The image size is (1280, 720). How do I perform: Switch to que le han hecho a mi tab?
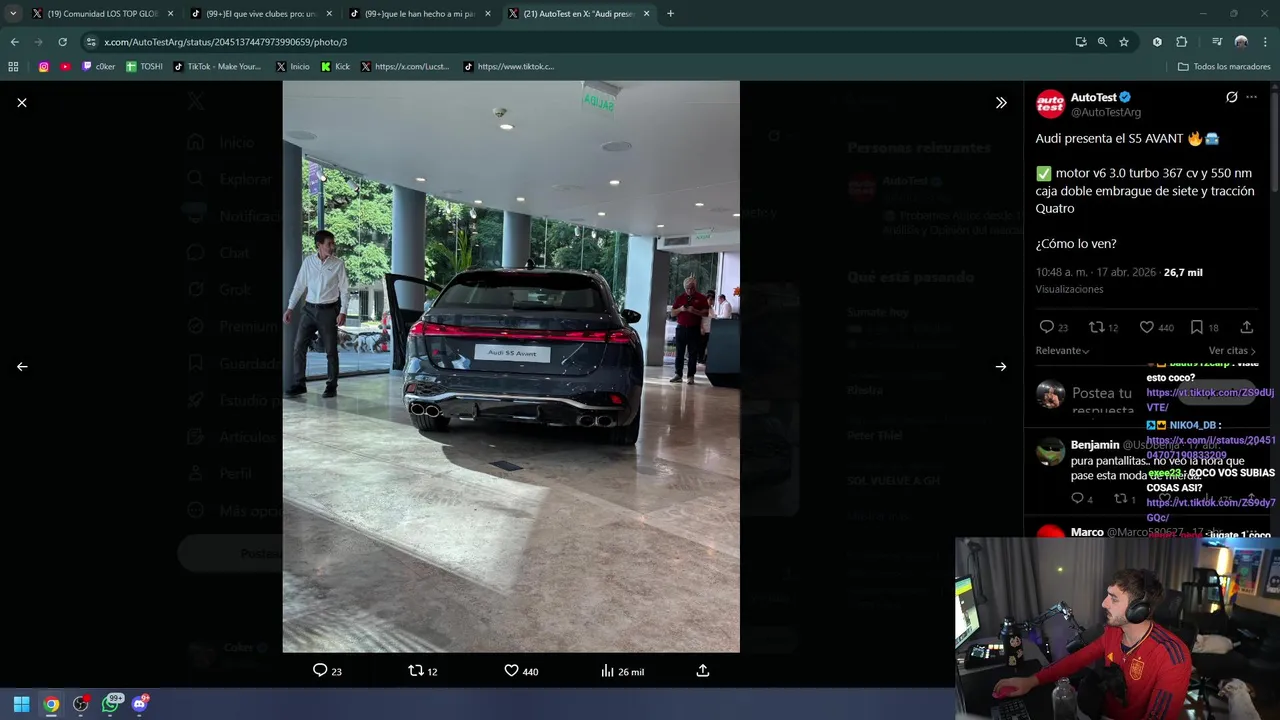[x=421, y=14]
